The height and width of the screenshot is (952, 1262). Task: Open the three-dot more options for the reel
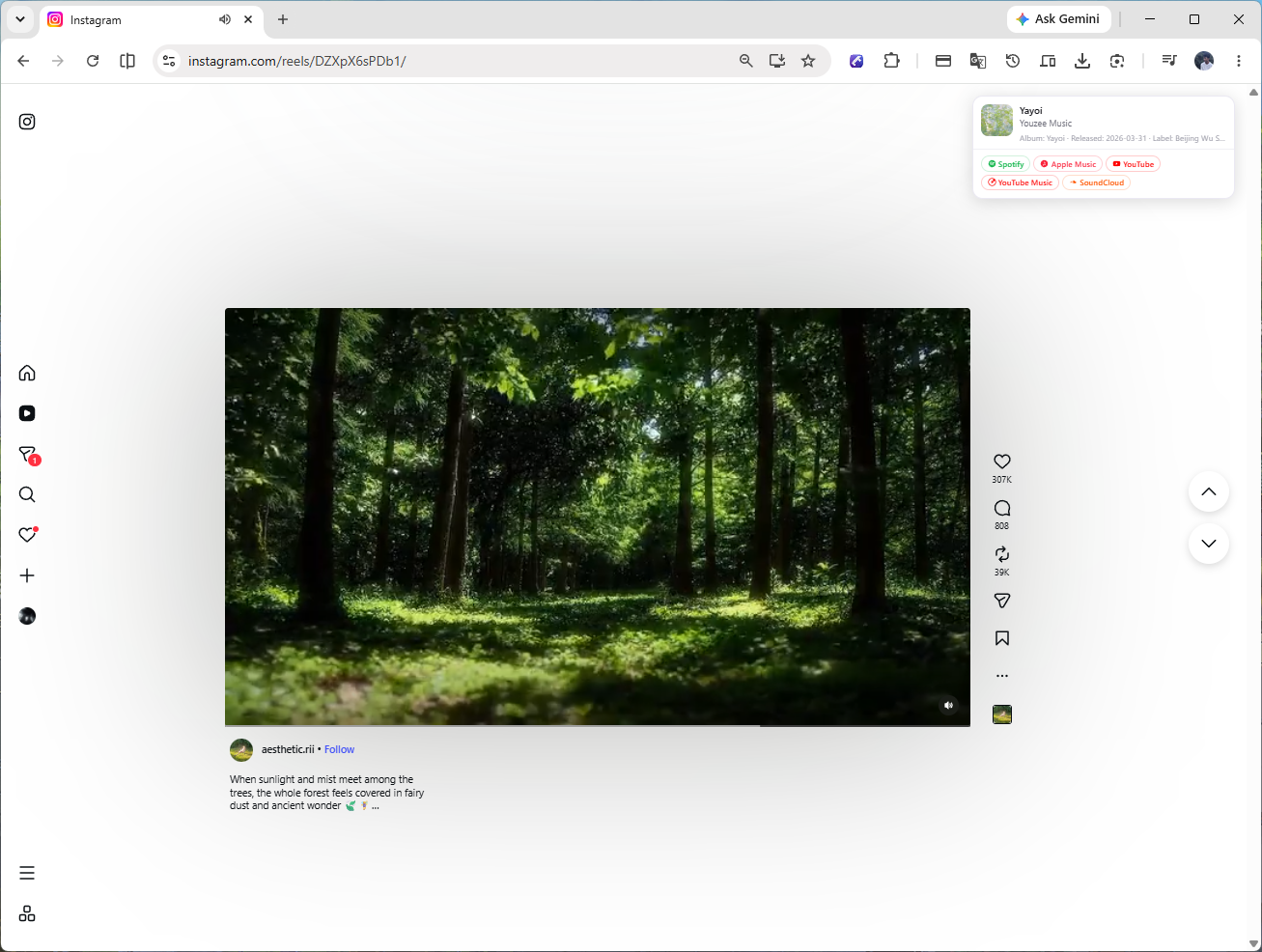click(1002, 676)
